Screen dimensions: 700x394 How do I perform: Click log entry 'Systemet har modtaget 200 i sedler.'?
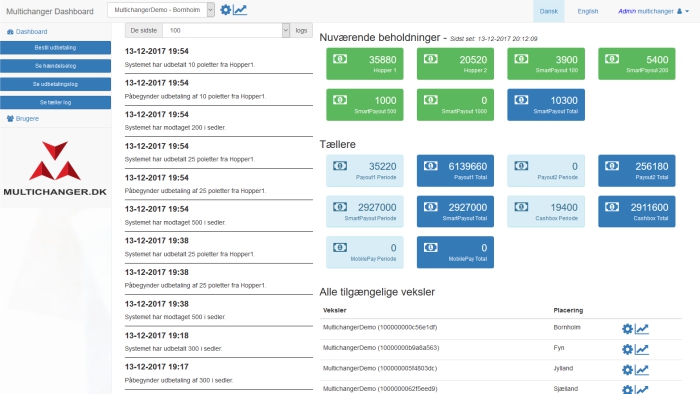(x=175, y=128)
